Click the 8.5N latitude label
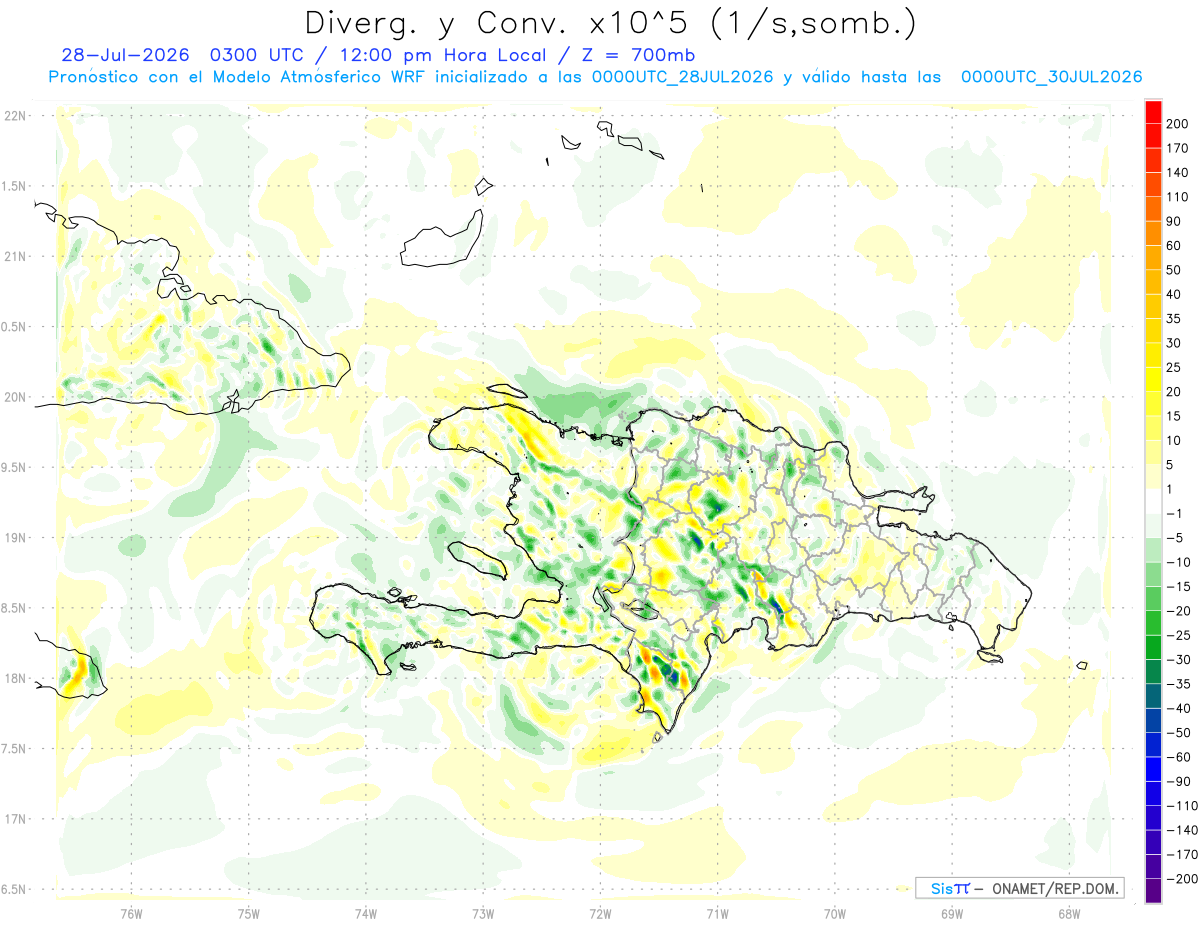Screen dimensions: 1200x927 click(x=14, y=608)
